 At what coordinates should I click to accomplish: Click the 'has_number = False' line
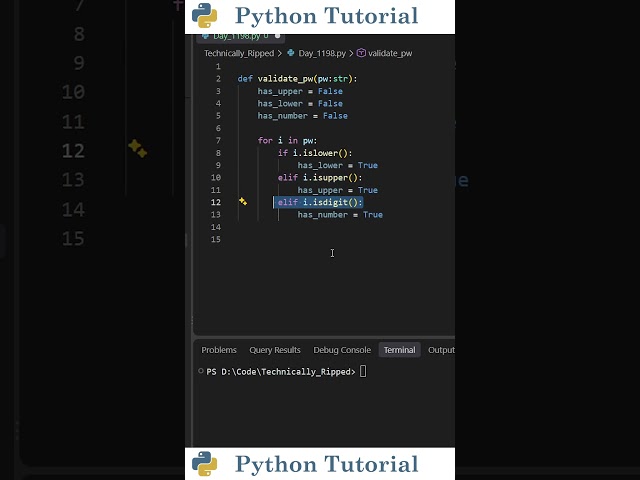pos(302,116)
